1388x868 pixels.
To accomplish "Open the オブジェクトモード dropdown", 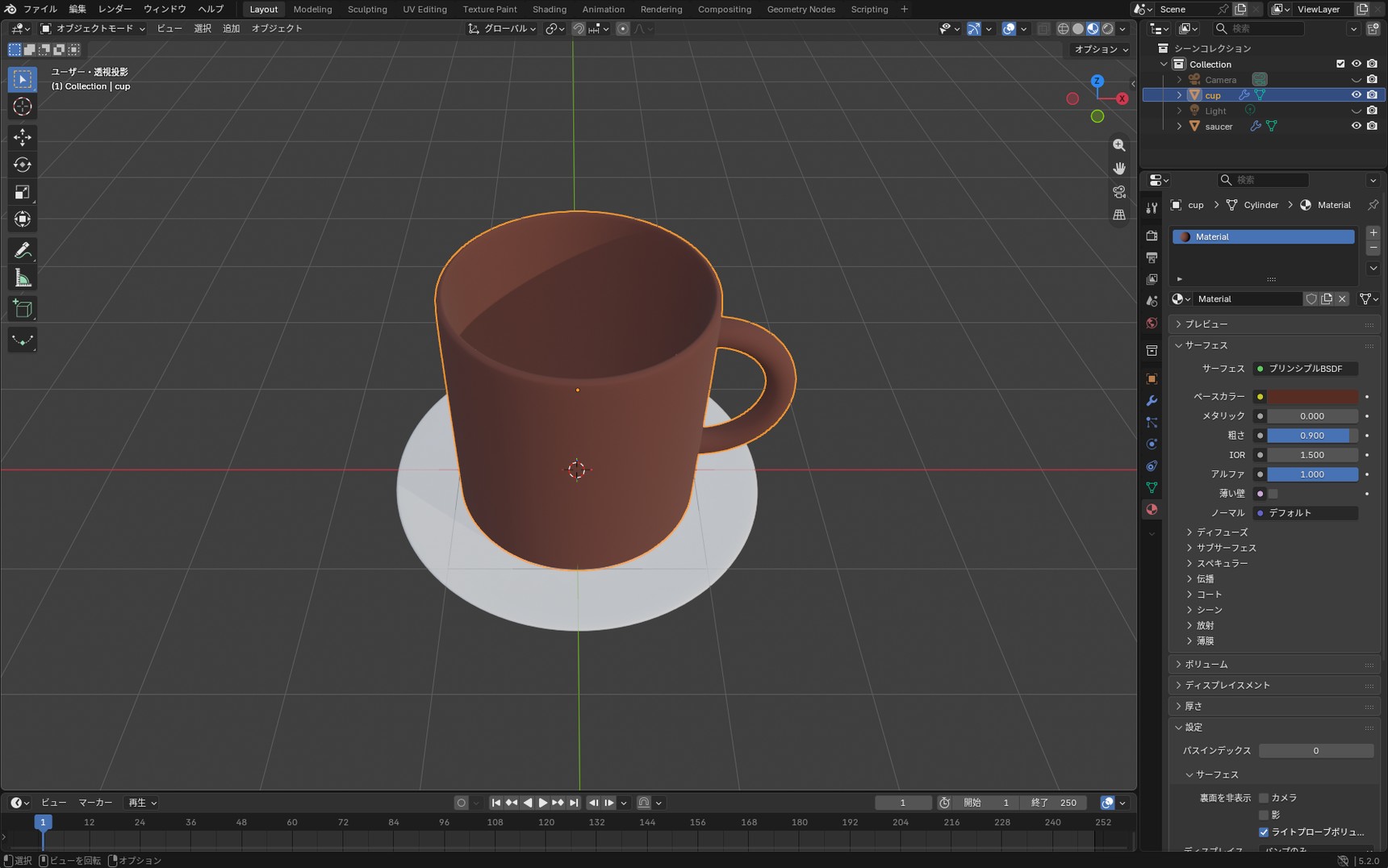I will (93, 28).
